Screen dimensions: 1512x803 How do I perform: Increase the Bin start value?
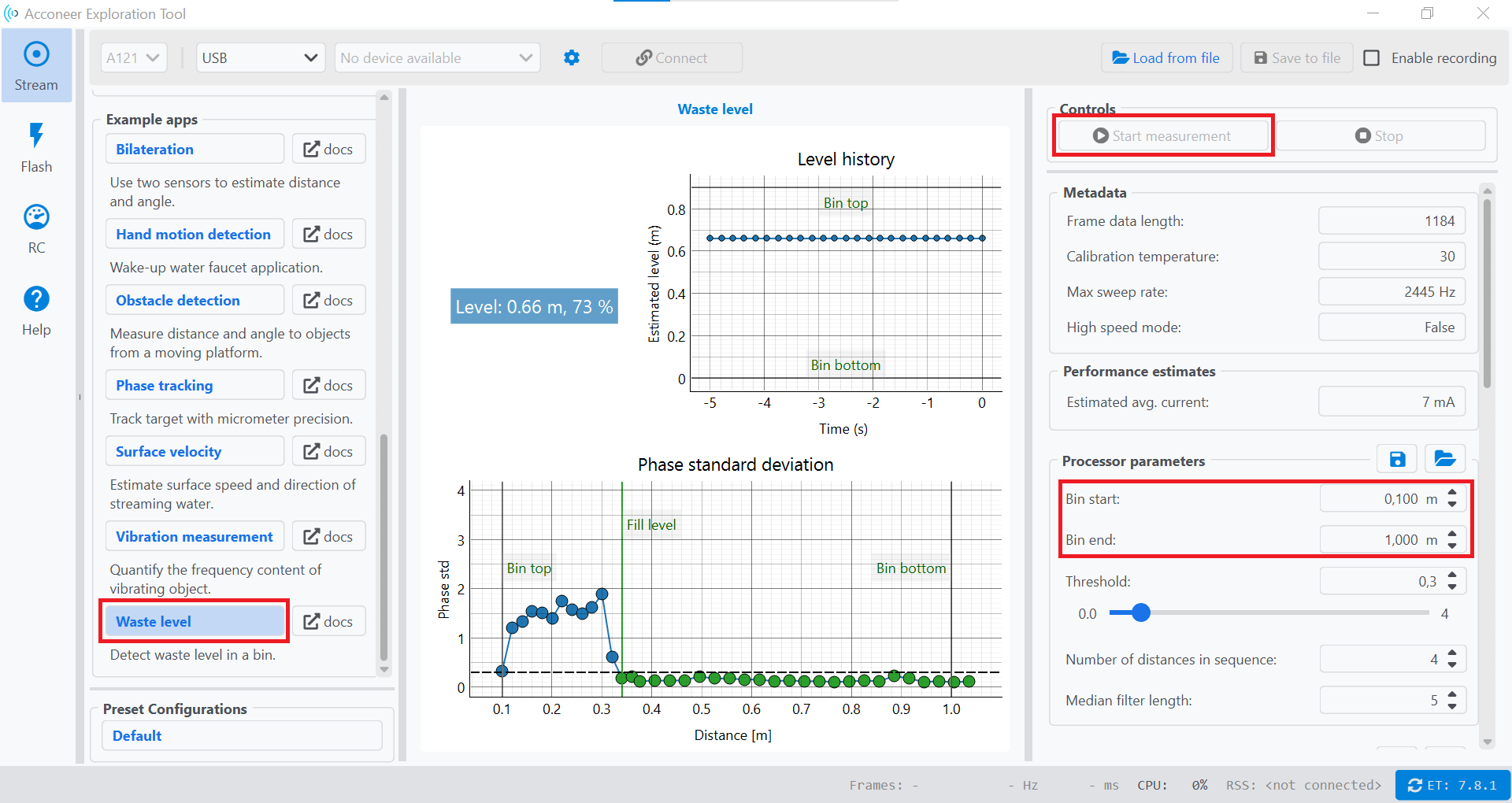click(1452, 493)
